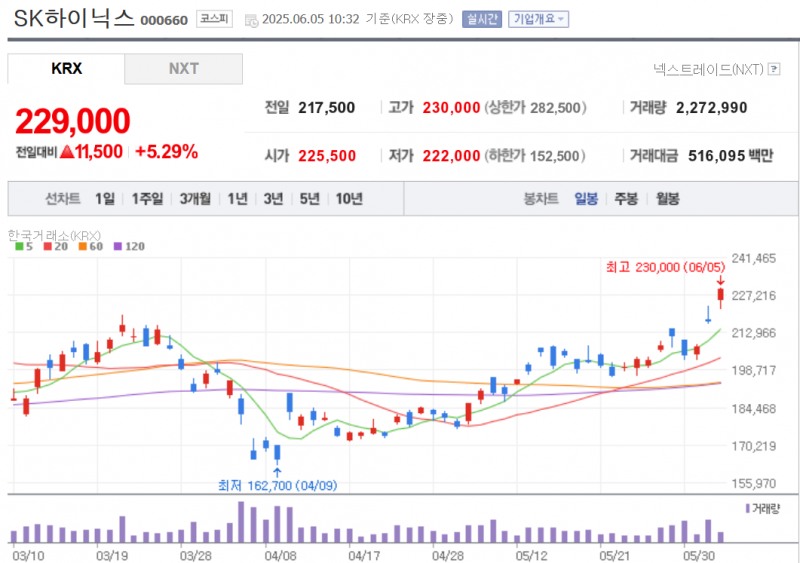Click the red up-triangle change icon
The height and width of the screenshot is (563, 800).
click(x=67, y=152)
